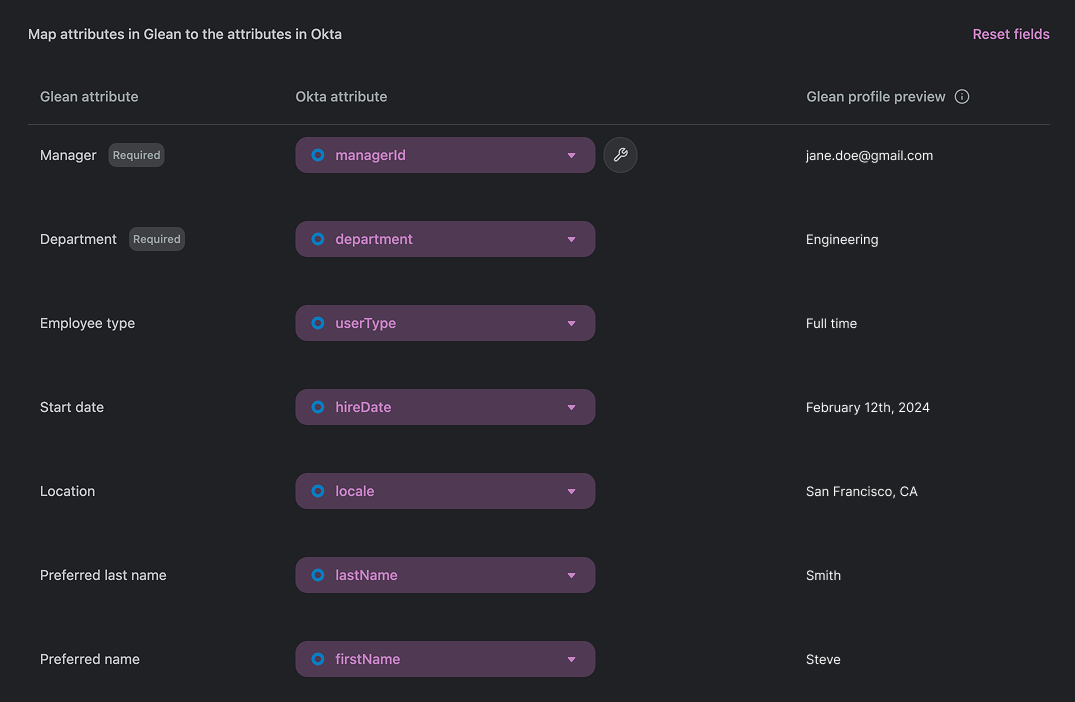Select the jane.doe@gmail.com preview value
The height and width of the screenshot is (702, 1075).
pyautogui.click(x=869, y=155)
